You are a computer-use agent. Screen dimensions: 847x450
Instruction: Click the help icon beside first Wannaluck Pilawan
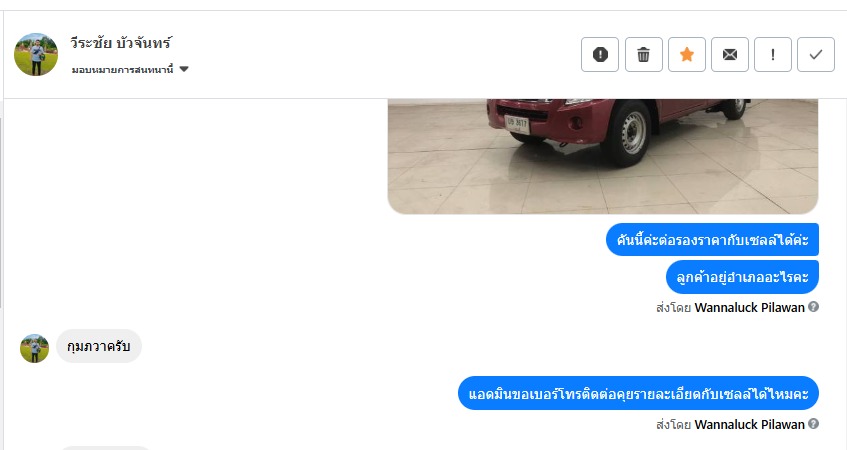pos(814,307)
